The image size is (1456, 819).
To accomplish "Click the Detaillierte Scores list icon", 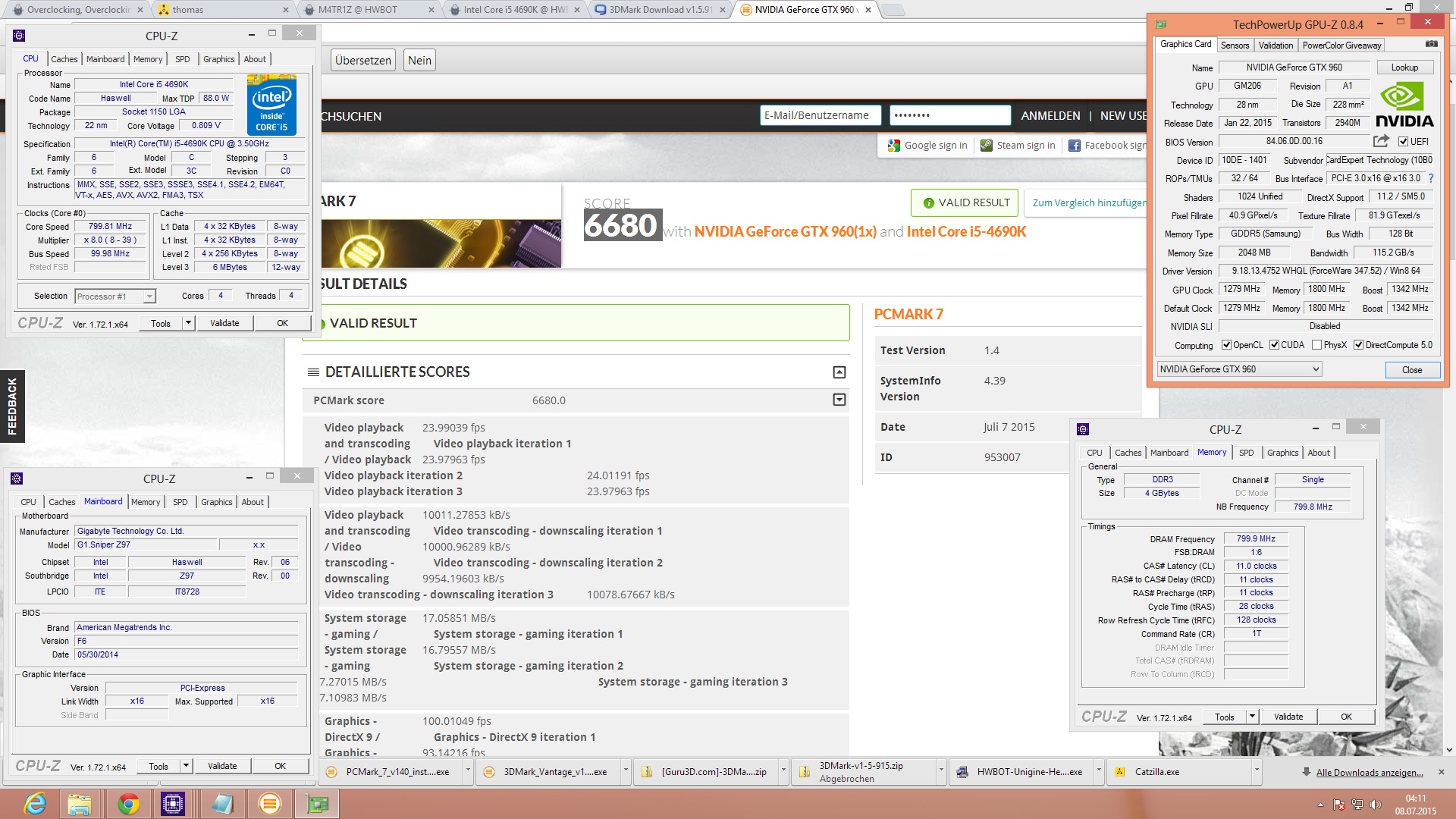I will [312, 372].
